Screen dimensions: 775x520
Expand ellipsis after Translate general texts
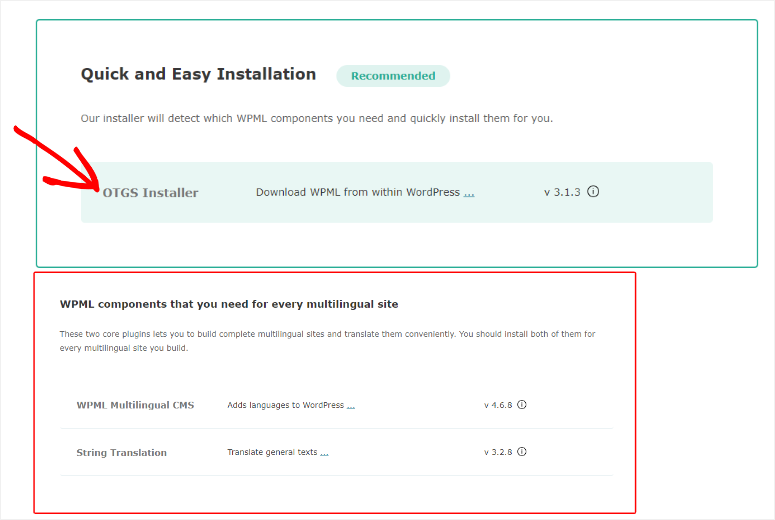tap(324, 452)
